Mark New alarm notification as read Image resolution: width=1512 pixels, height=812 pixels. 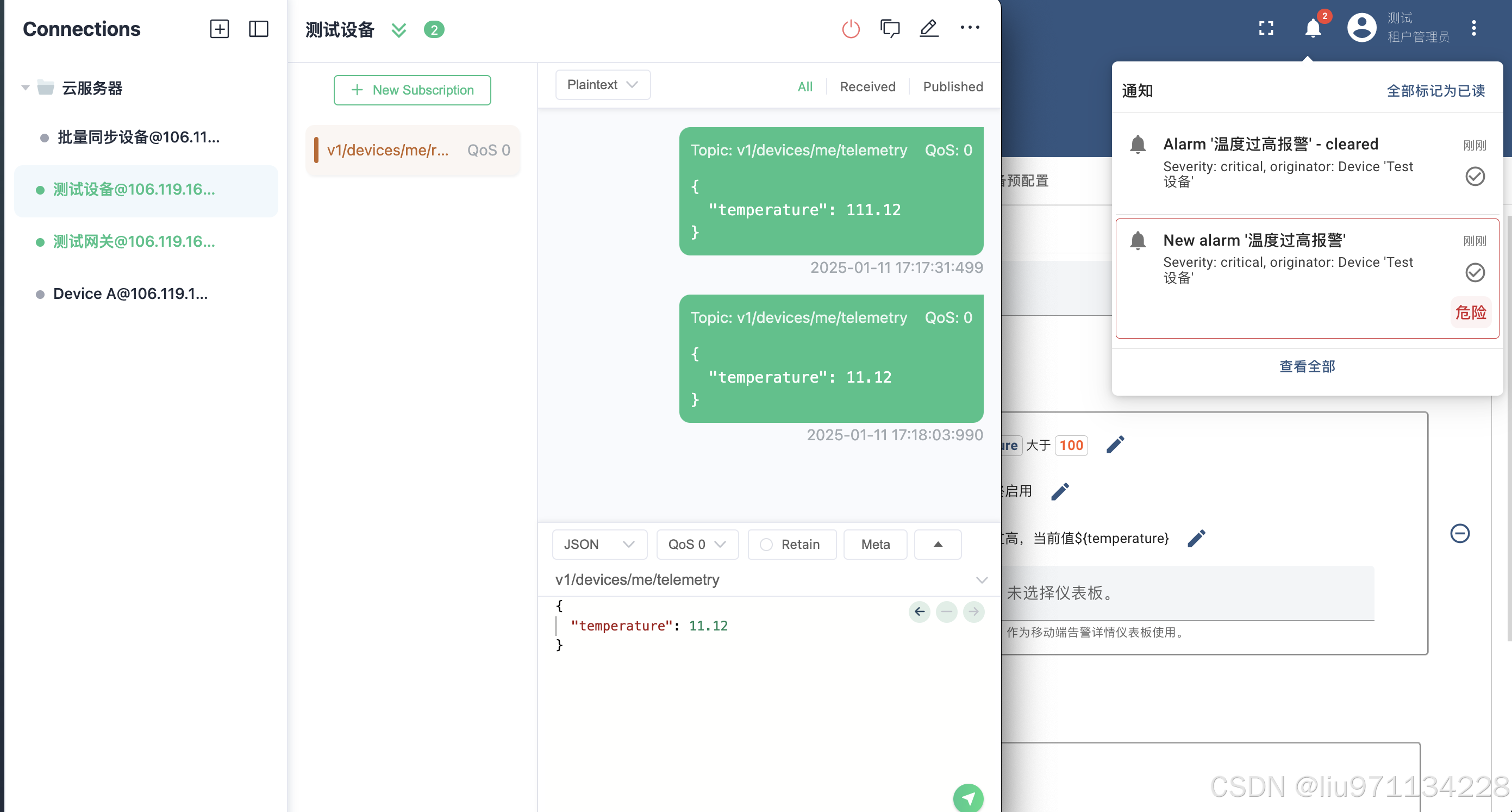click(x=1474, y=272)
